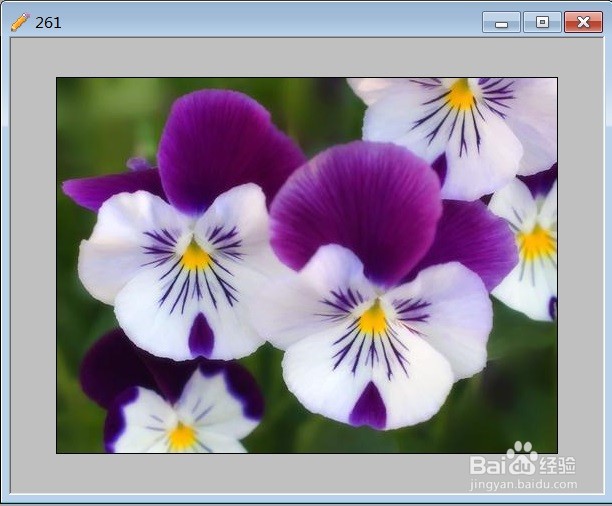Click the pencil icon in the title bar
This screenshot has height=506, width=612.
pyautogui.click(x=20, y=22)
